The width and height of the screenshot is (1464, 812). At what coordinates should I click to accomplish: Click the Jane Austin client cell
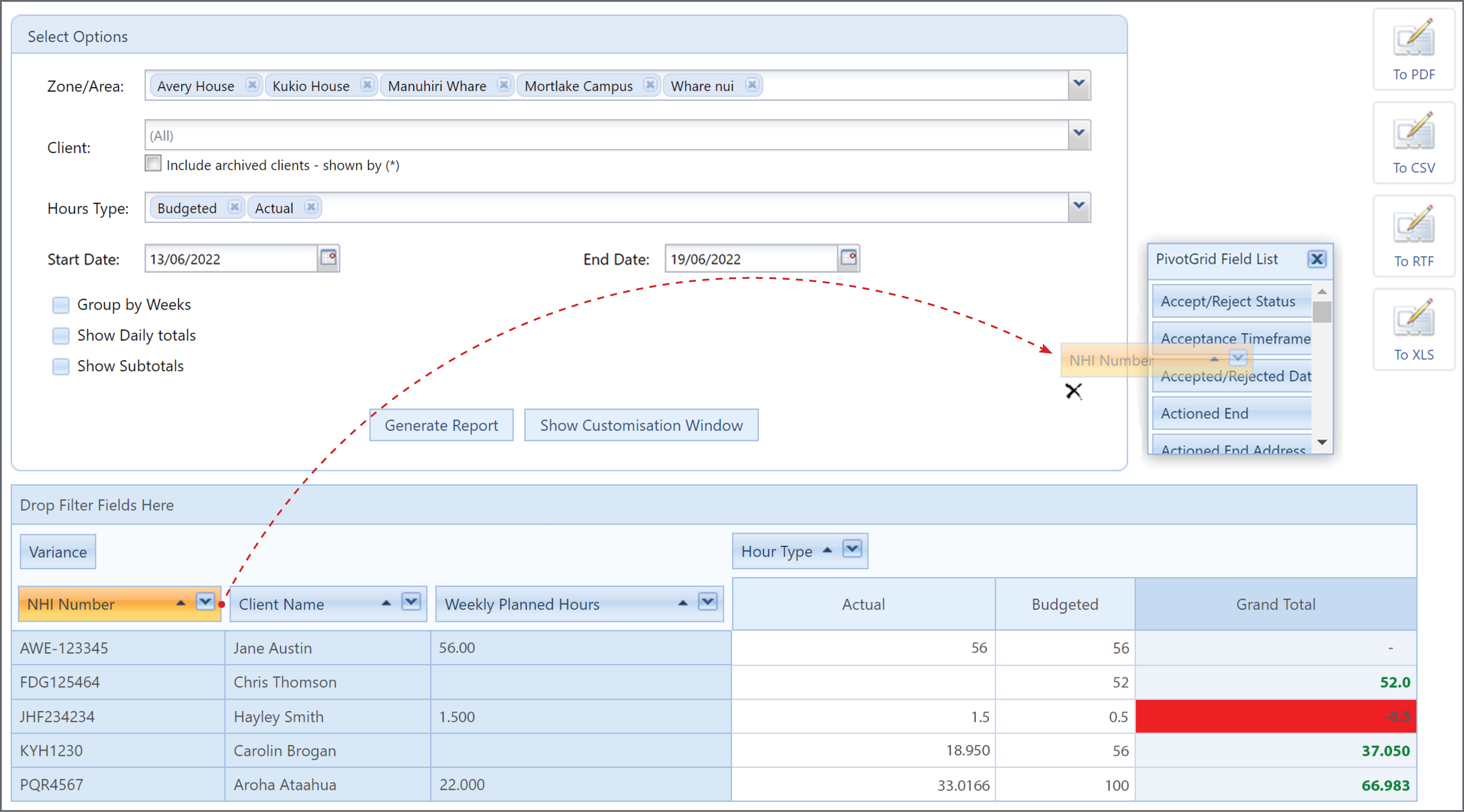(x=328, y=648)
